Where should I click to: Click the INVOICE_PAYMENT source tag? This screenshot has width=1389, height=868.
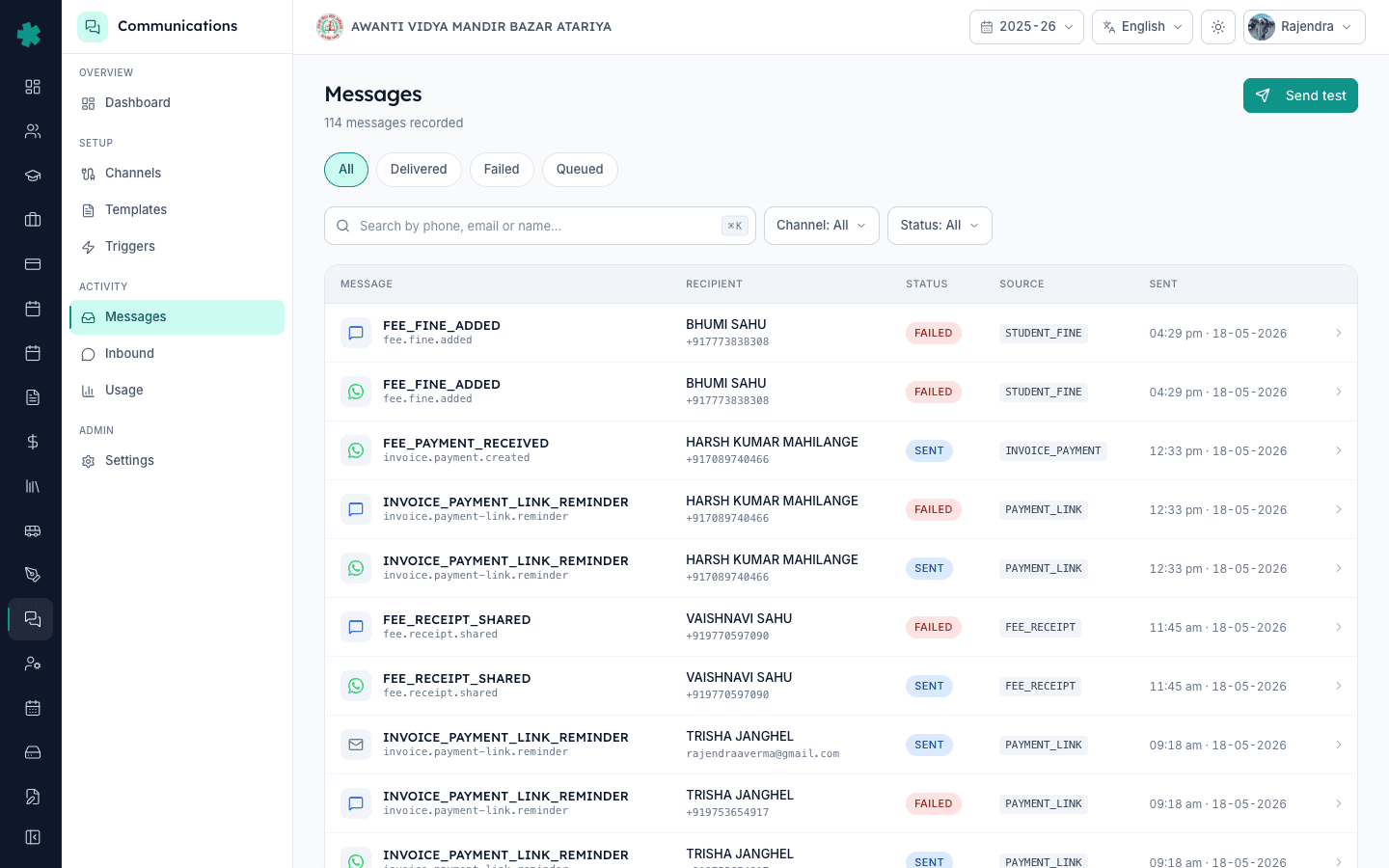point(1053,450)
